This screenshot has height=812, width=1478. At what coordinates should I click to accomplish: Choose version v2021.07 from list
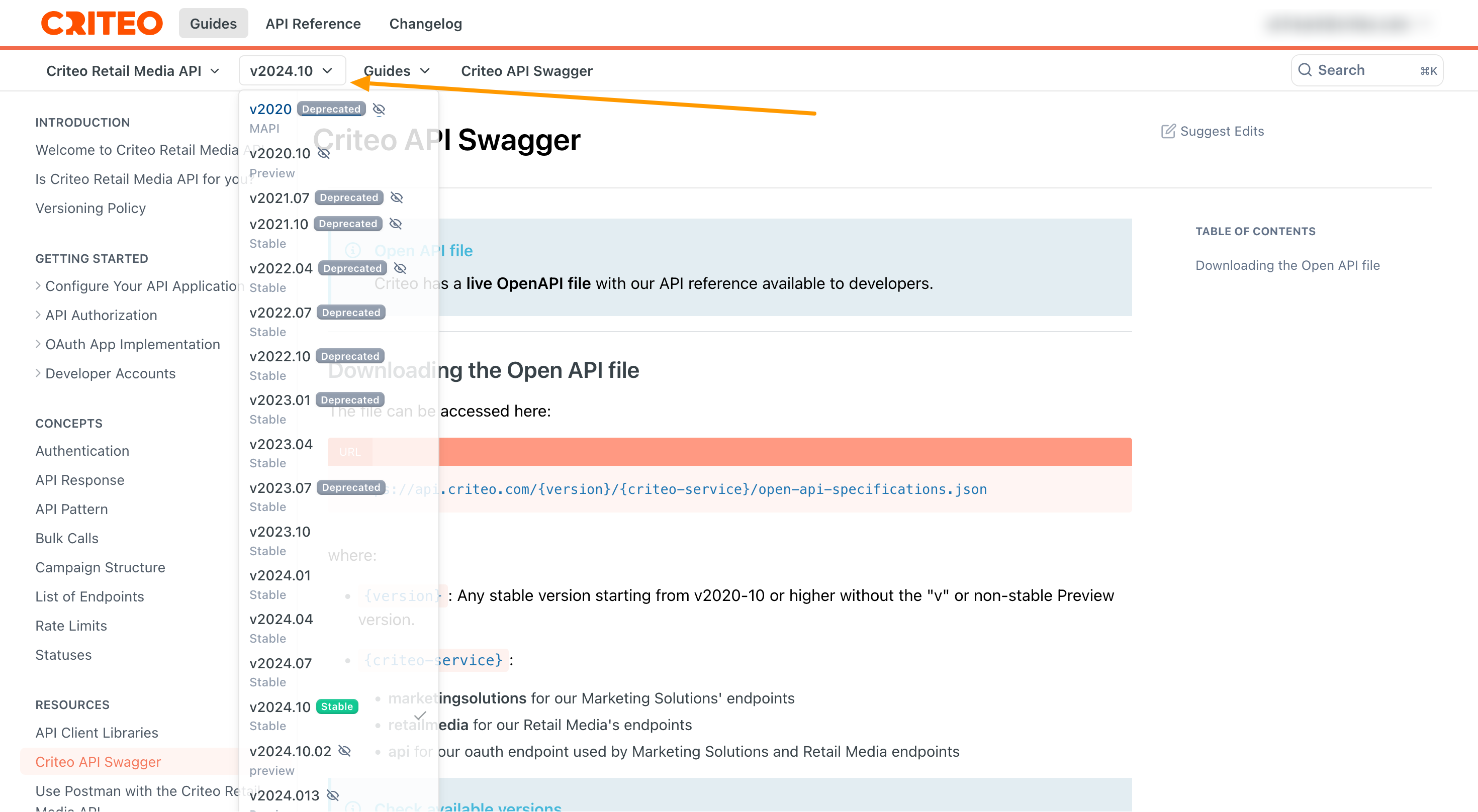338,198
